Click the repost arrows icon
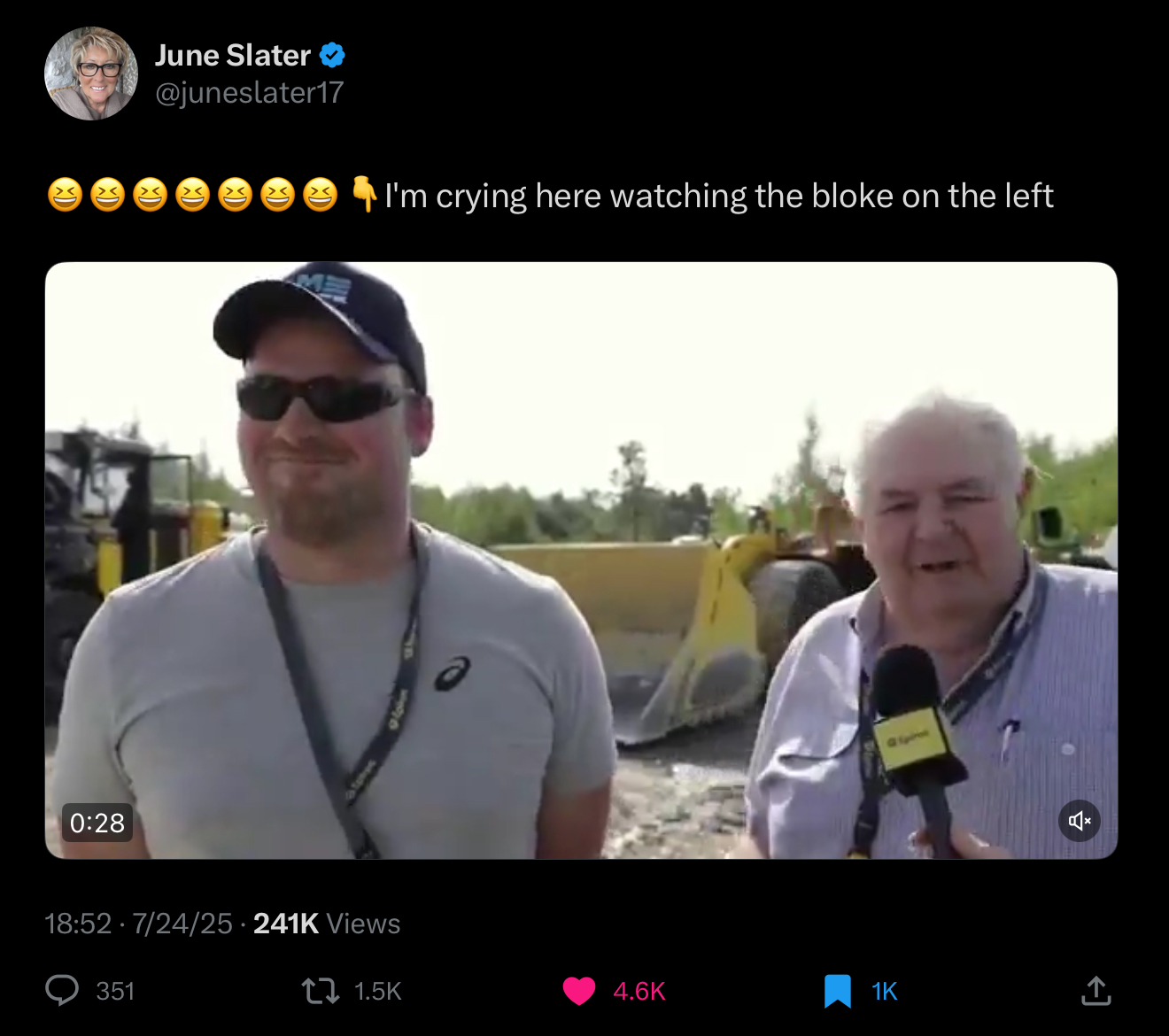1169x1036 pixels. click(321, 991)
